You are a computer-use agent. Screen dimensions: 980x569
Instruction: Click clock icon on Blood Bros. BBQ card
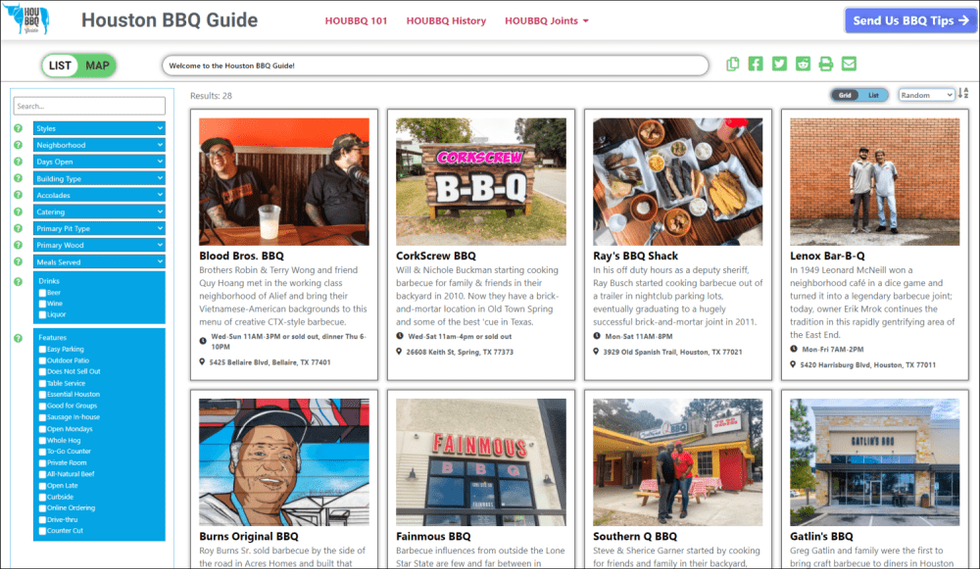[202, 341]
